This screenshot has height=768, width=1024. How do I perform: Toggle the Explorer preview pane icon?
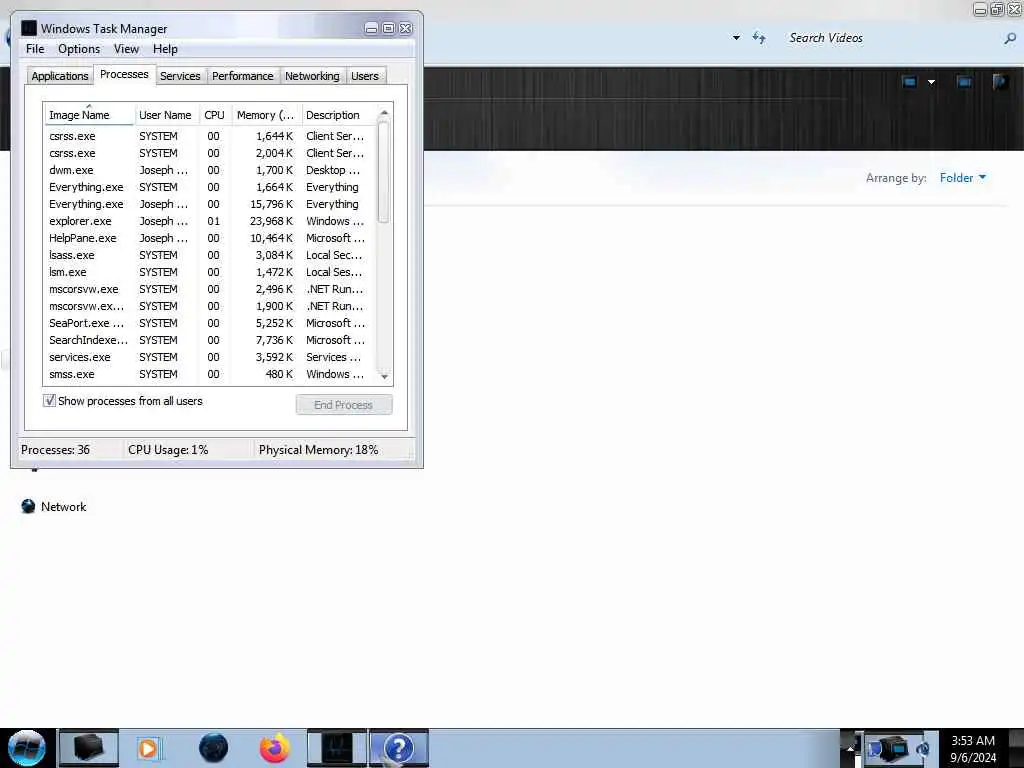click(x=963, y=82)
